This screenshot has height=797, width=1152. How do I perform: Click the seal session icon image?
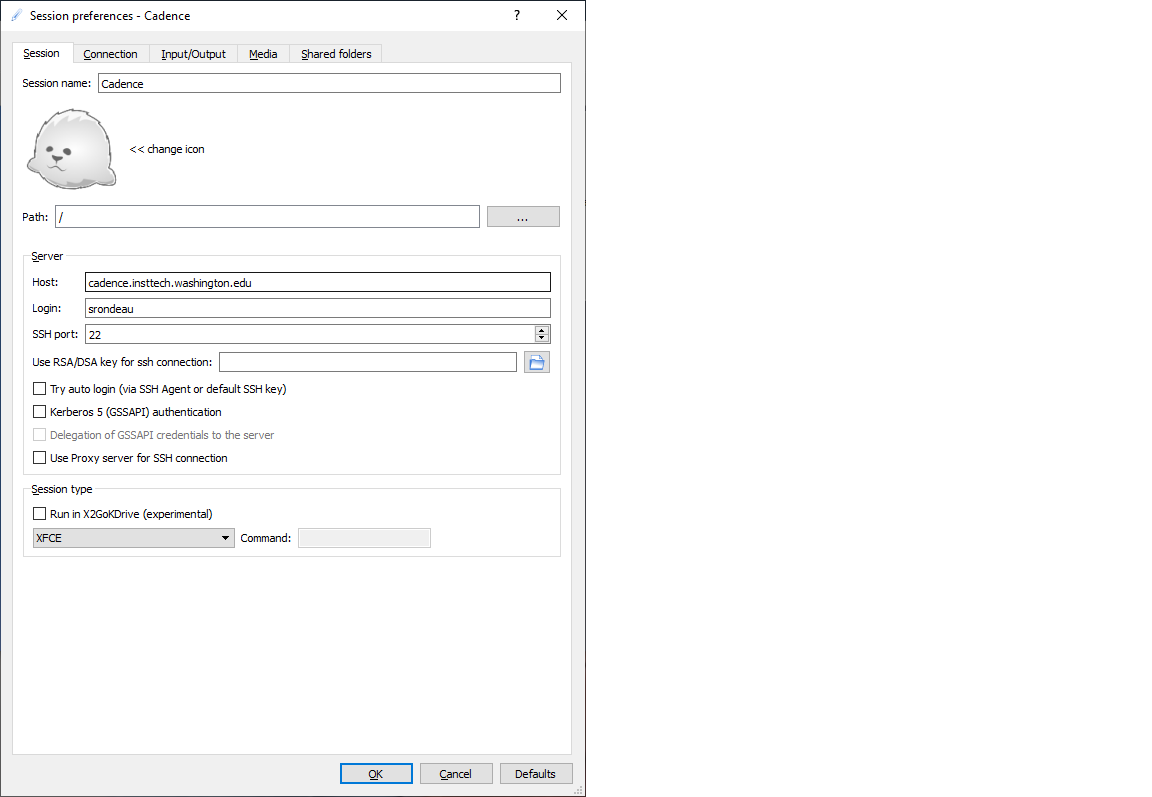coord(71,149)
